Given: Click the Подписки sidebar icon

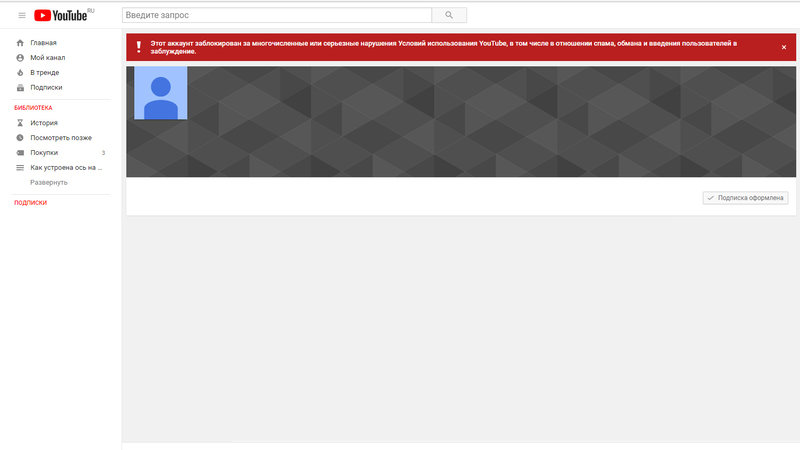Looking at the screenshot, I should [x=20, y=87].
